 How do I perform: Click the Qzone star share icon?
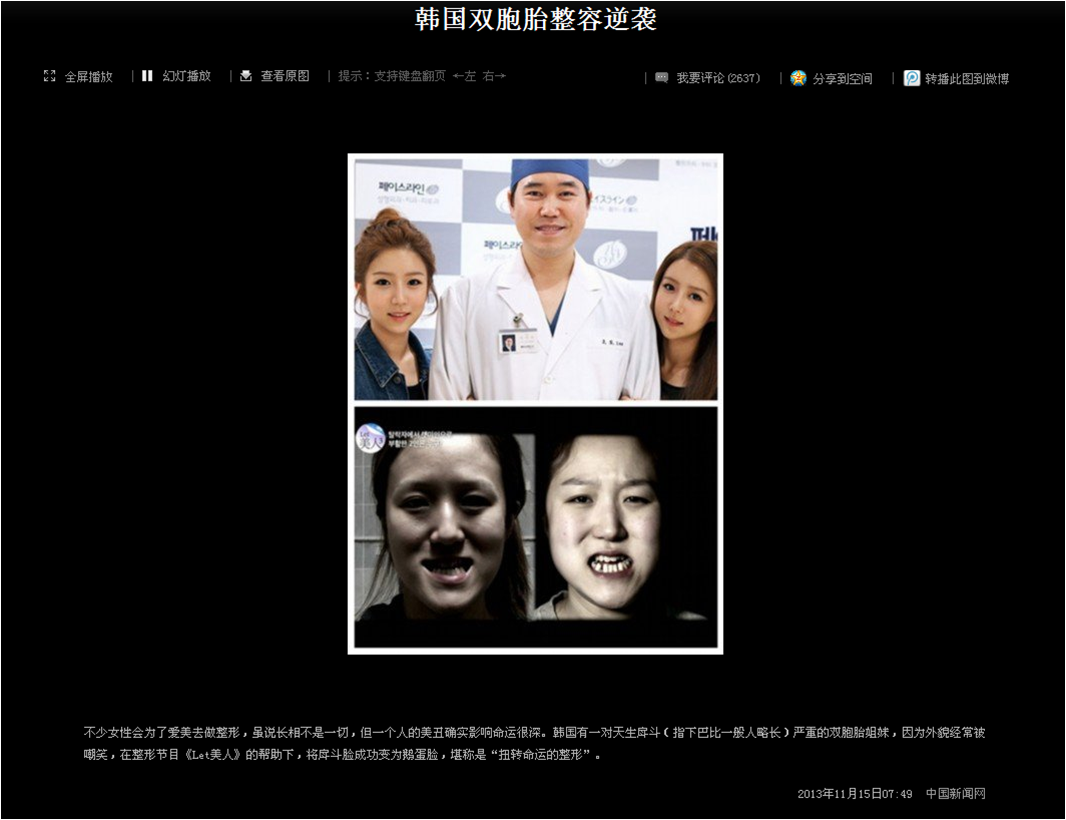(798, 78)
